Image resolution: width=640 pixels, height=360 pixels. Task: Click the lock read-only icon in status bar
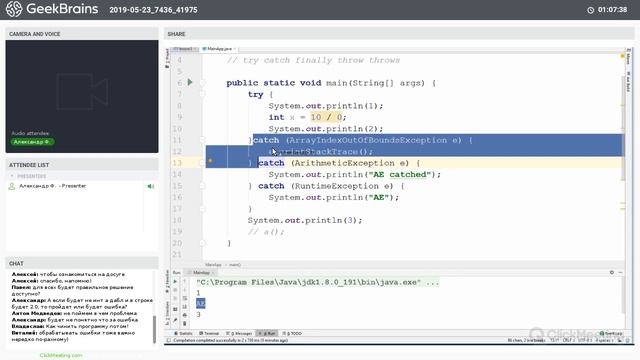pos(620,340)
